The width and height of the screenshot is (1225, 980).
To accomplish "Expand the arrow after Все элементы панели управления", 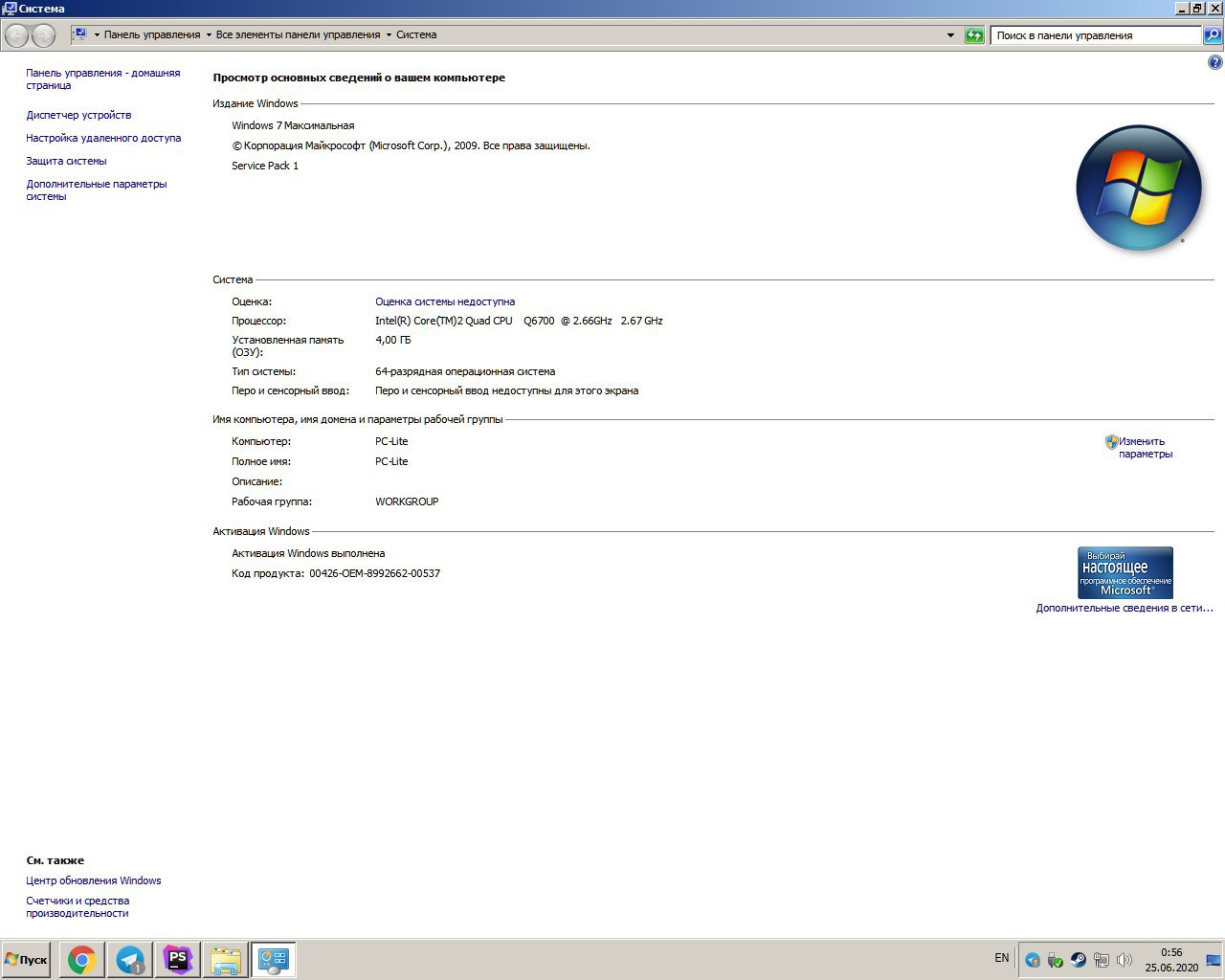I will pyautogui.click(x=389, y=35).
